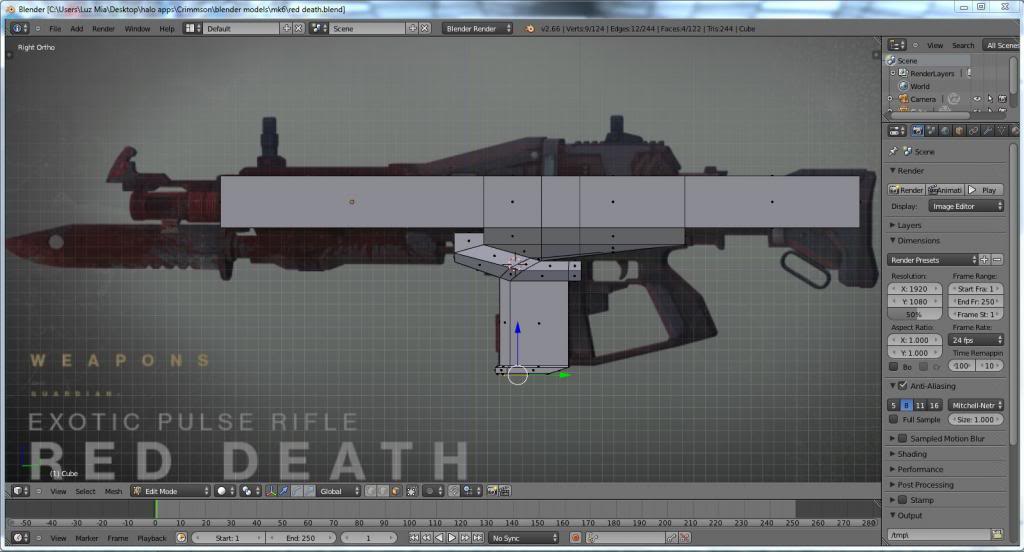The height and width of the screenshot is (552, 1024).
Task: Open viewport shading sphere selector
Action: click(x=225, y=491)
